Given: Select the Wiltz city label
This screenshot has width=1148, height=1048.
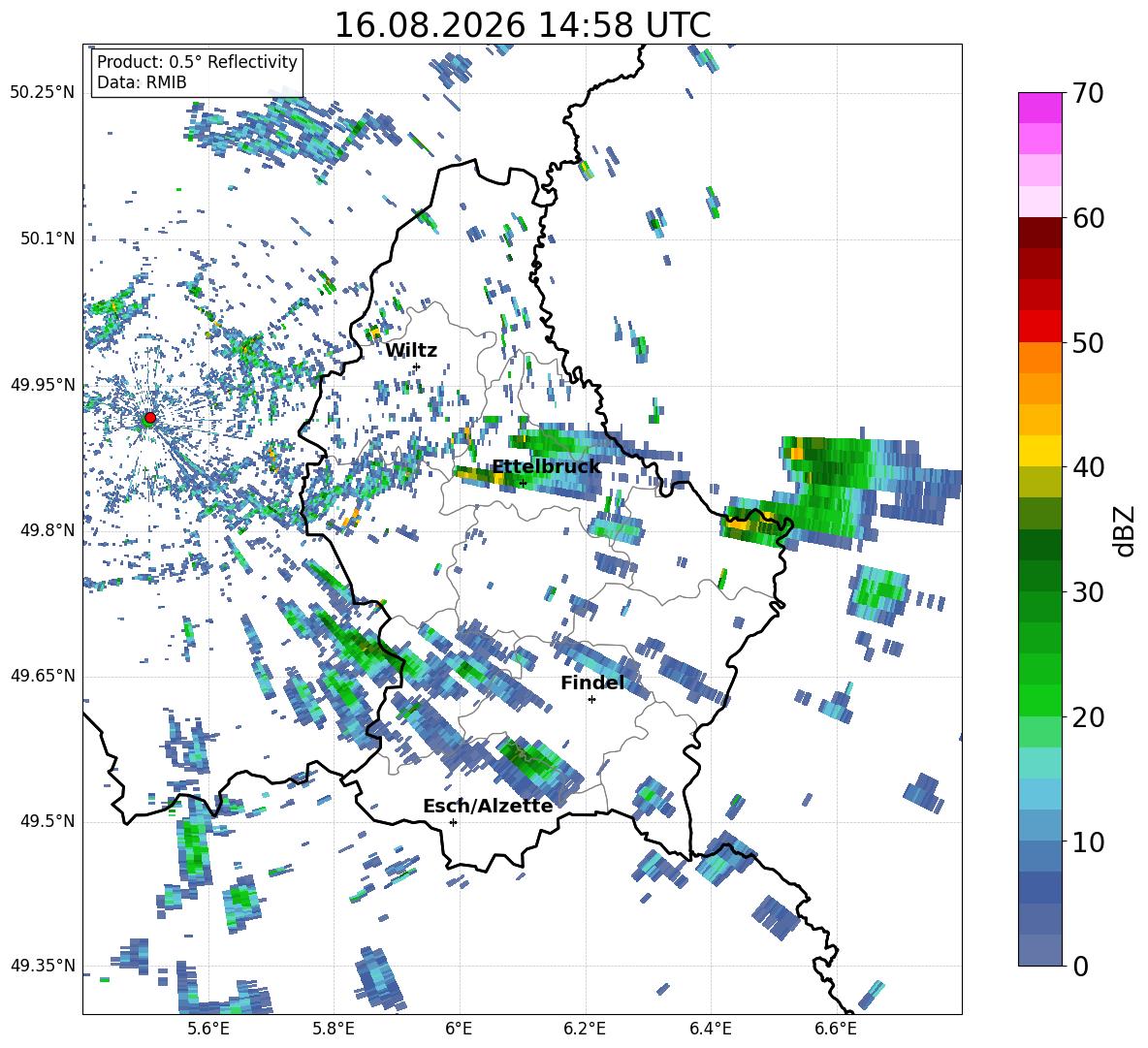Looking at the screenshot, I should pyautogui.click(x=411, y=351).
